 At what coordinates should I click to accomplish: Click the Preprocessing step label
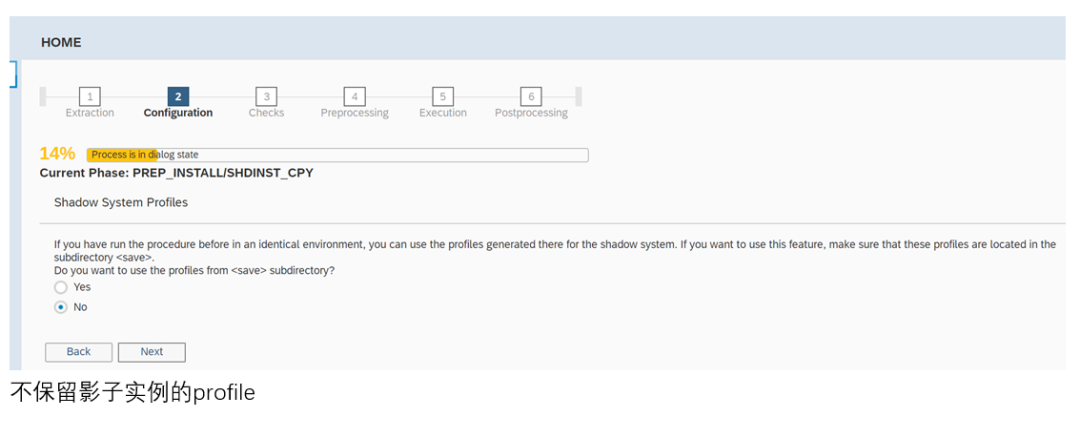[354, 113]
